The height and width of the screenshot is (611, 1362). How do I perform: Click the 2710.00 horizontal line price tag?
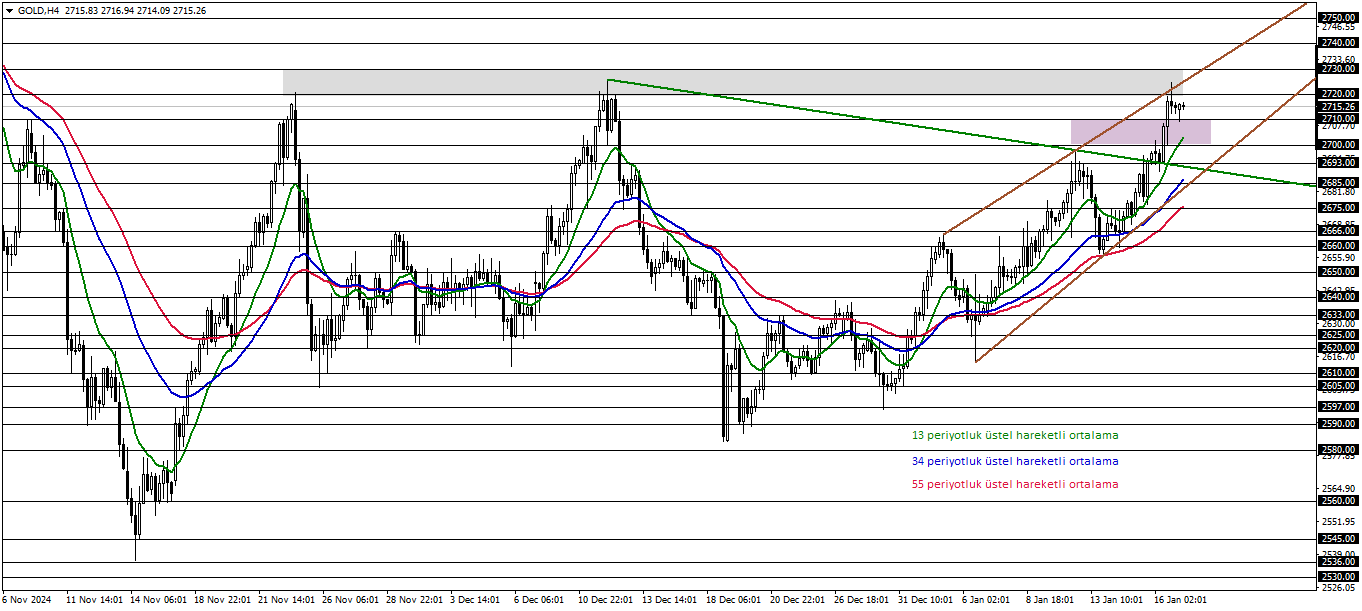coord(1338,119)
